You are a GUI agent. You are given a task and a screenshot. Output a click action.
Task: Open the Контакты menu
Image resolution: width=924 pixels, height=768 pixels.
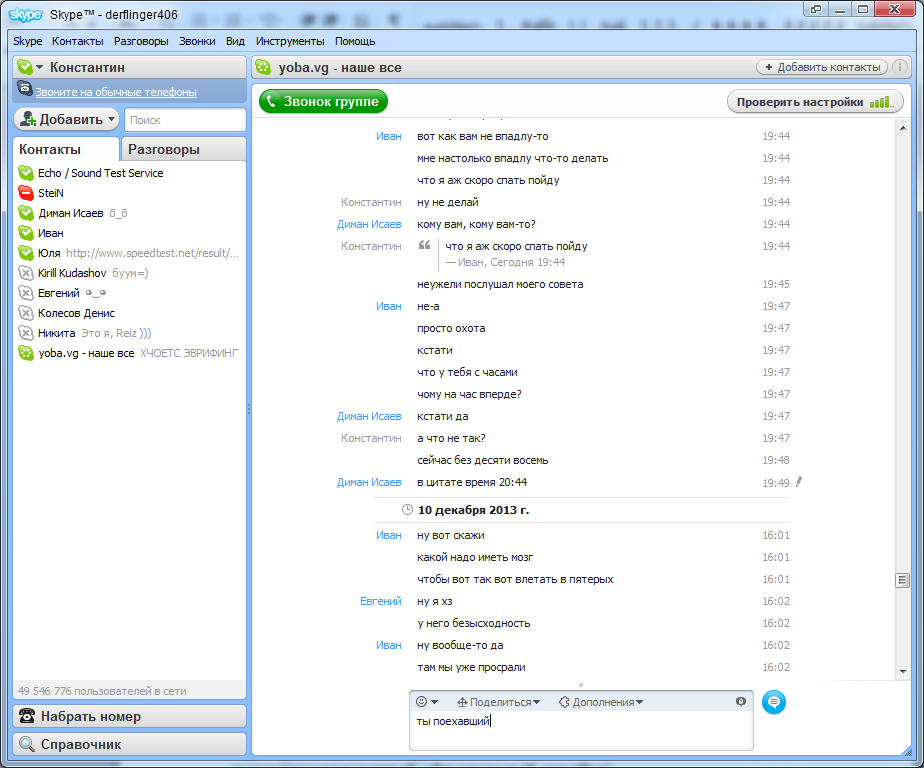tap(78, 41)
